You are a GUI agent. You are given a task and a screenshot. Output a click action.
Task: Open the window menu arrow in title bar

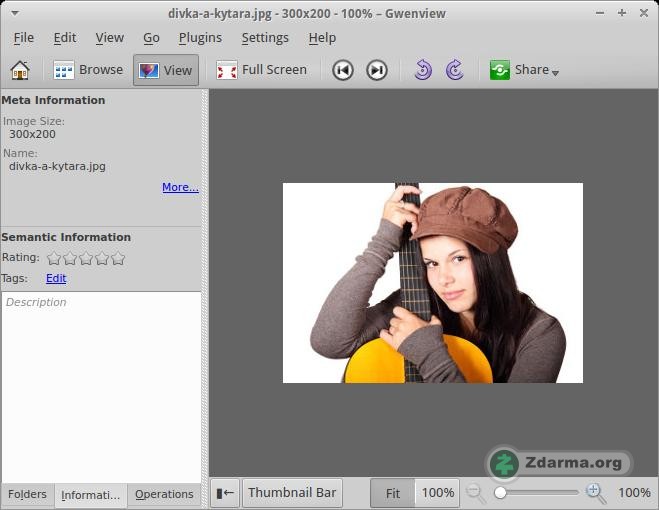(x=15, y=13)
